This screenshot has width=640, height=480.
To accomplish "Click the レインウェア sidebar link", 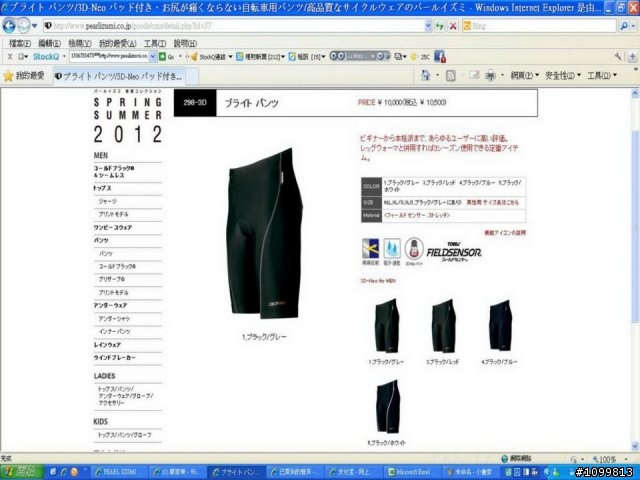I will coord(107,345).
